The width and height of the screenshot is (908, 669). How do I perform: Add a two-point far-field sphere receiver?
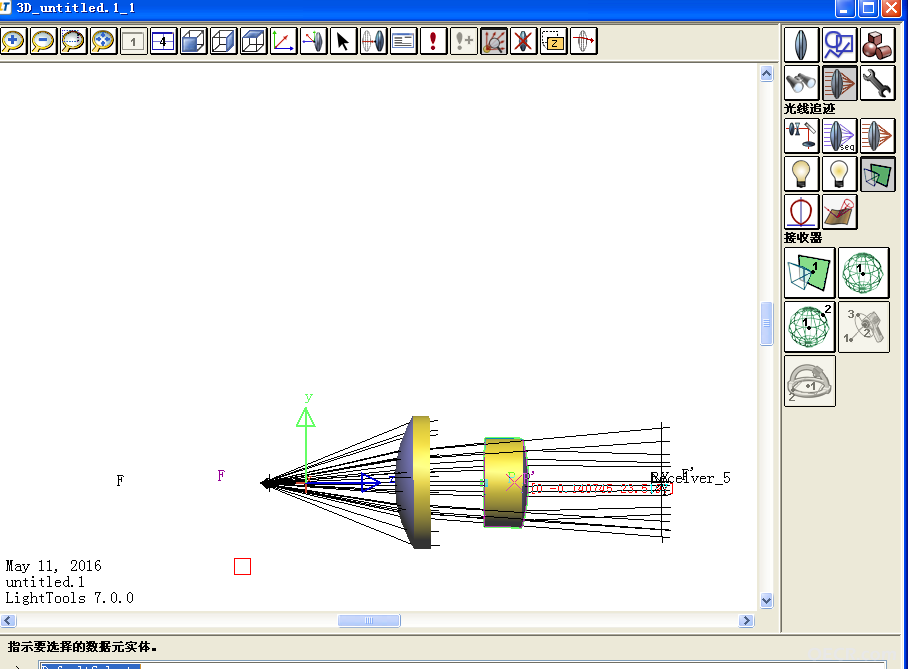810,327
